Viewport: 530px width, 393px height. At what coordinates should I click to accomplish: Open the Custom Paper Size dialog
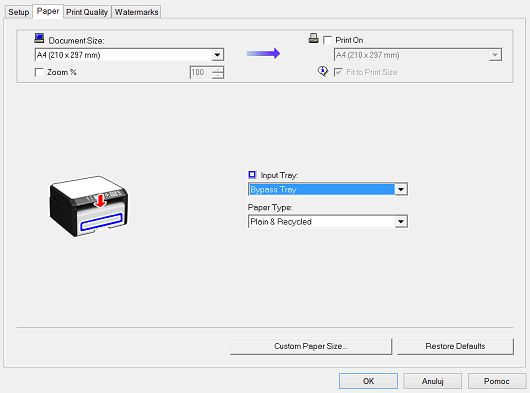(x=311, y=346)
